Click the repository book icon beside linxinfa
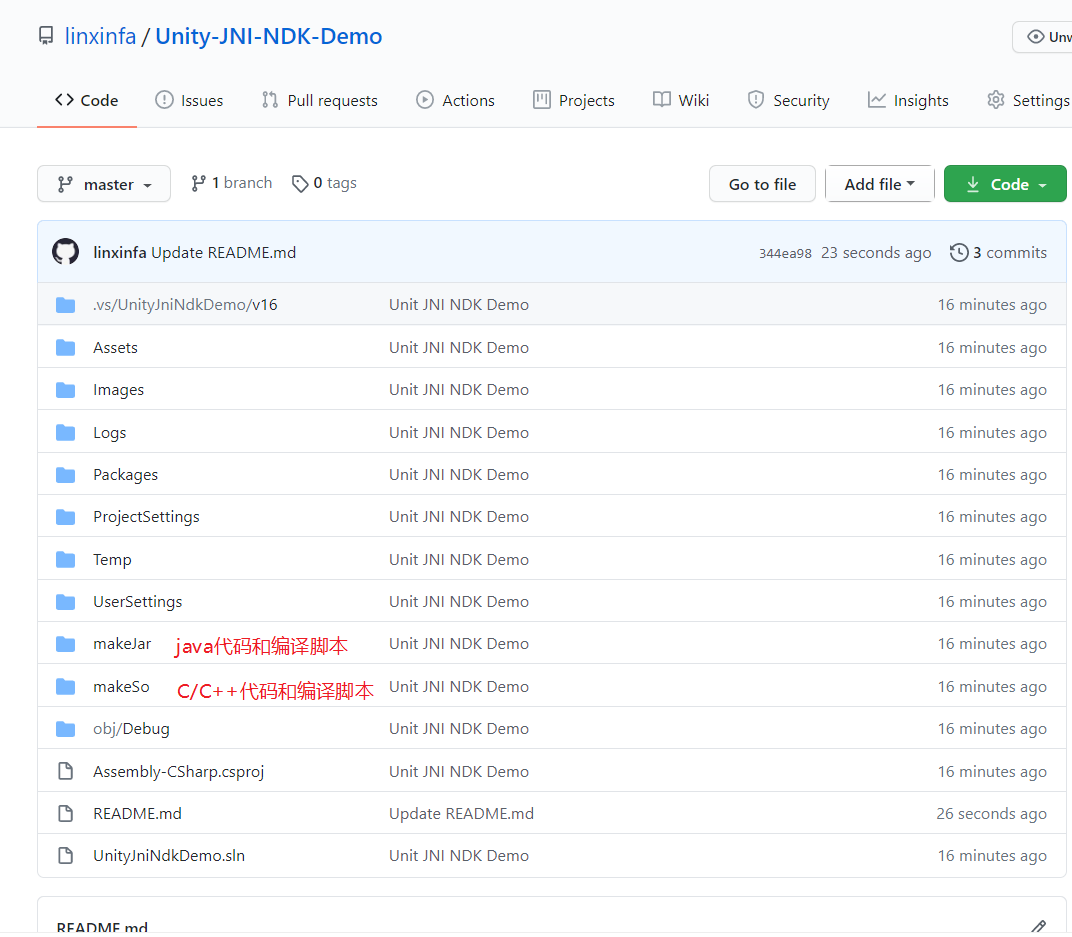This screenshot has height=937, width=1072. [x=46, y=36]
